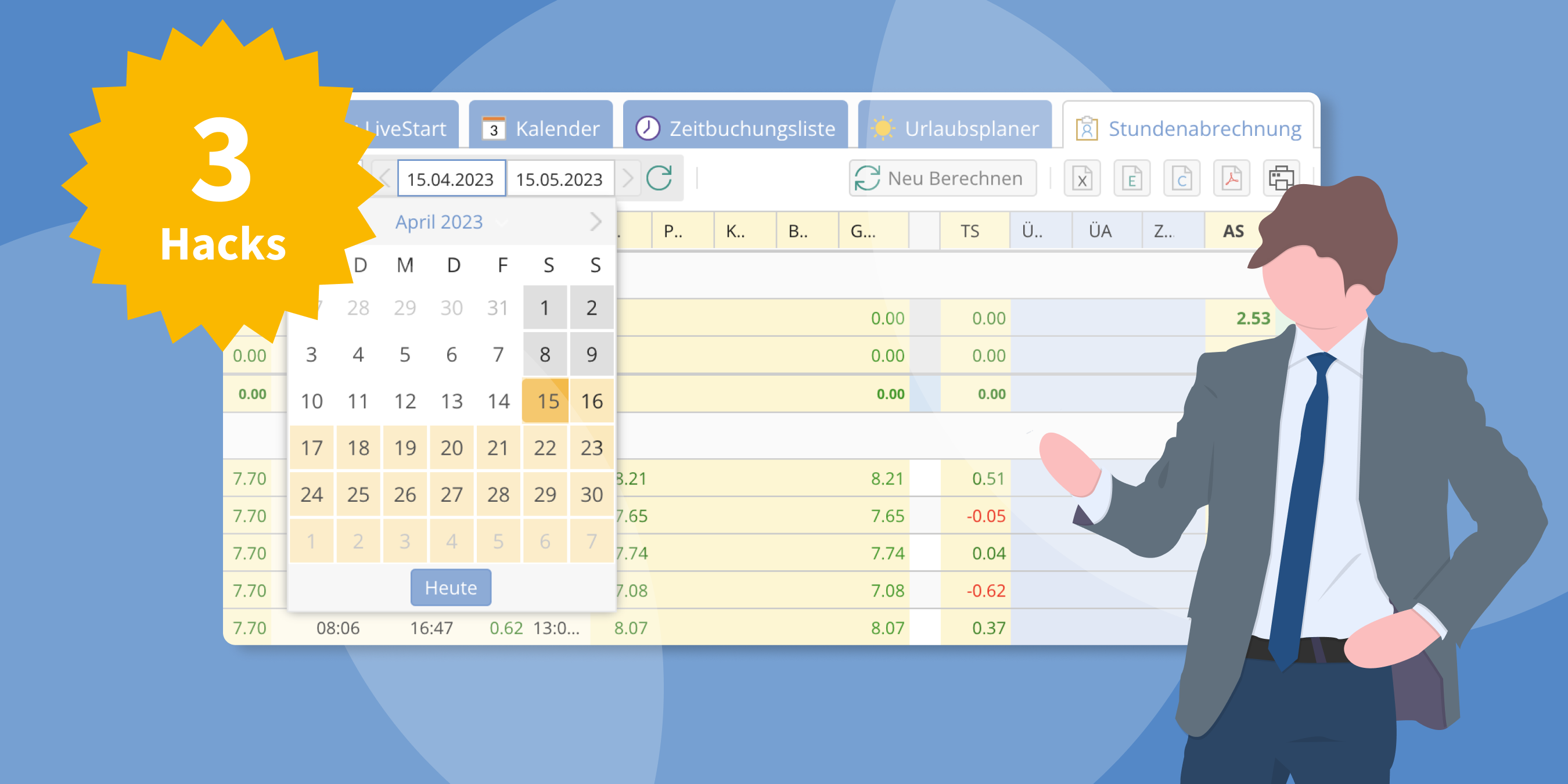The width and height of the screenshot is (1568, 784).
Task: Click the end date field 15.05.2023
Action: coord(560,178)
